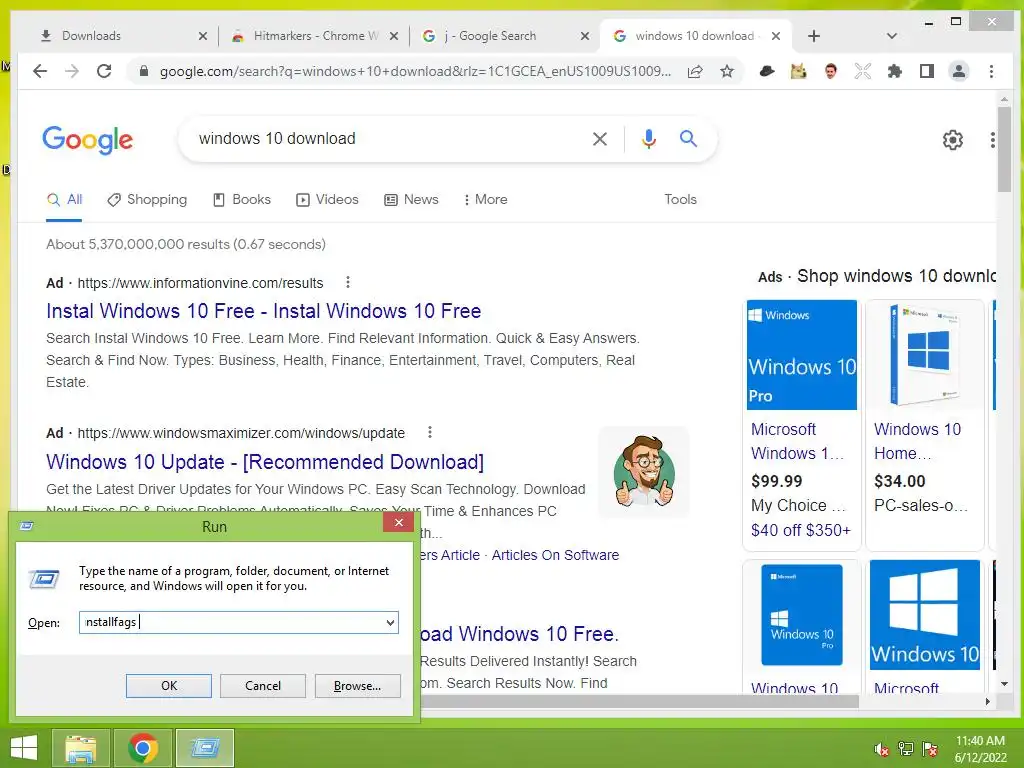The width and height of the screenshot is (1024, 768).
Task: Close the Downloads tab
Action: 202,36
